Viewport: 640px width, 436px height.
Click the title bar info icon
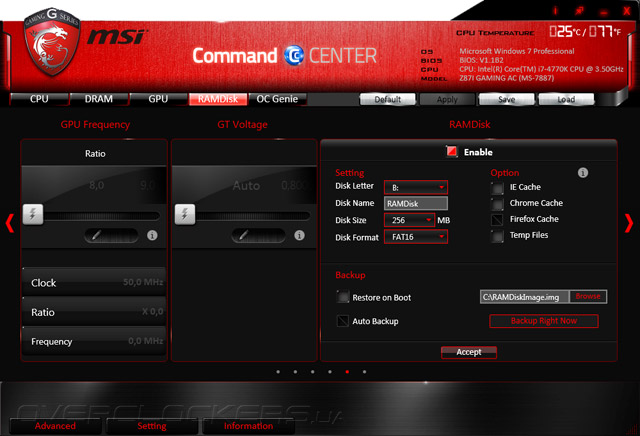555,11
